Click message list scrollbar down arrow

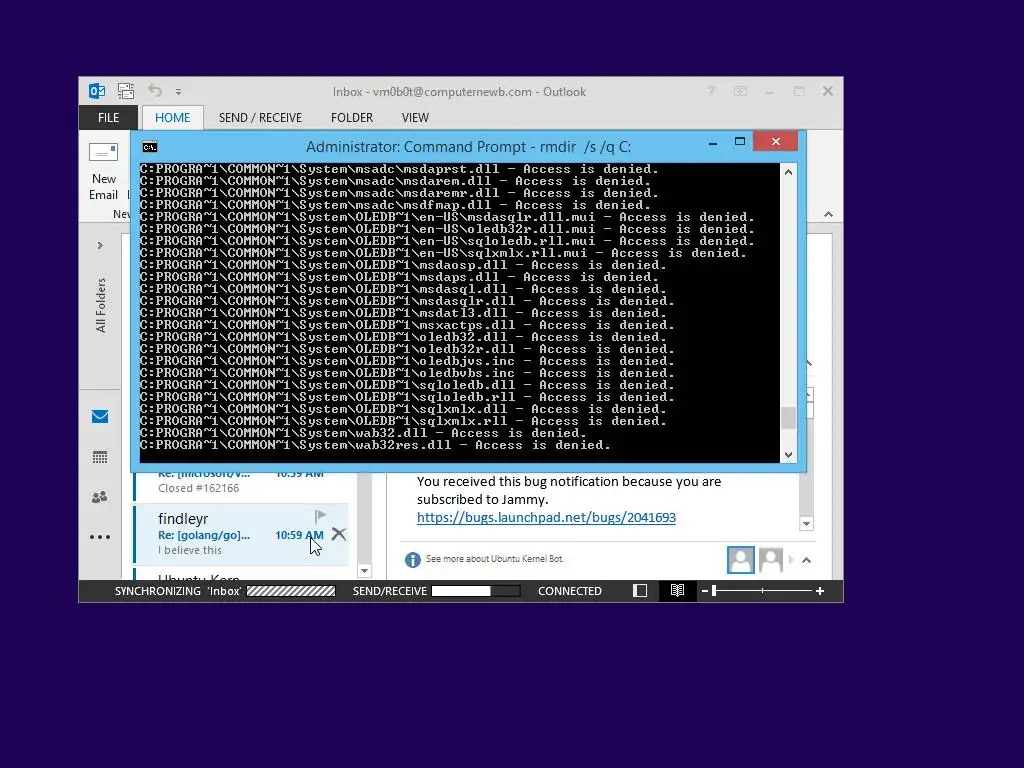coord(364,571)
